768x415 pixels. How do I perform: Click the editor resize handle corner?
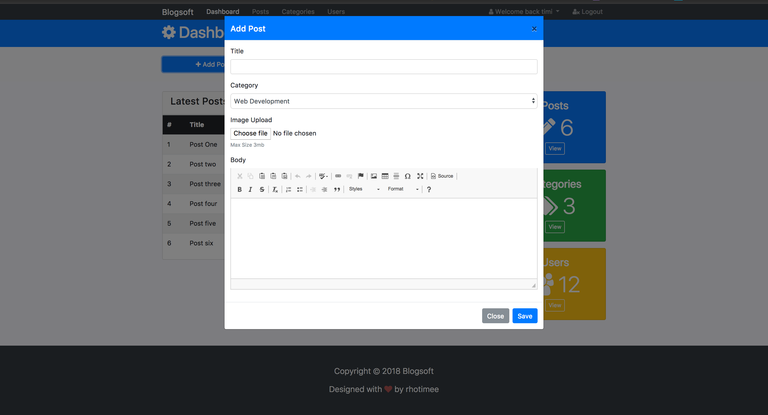(533, 285)
